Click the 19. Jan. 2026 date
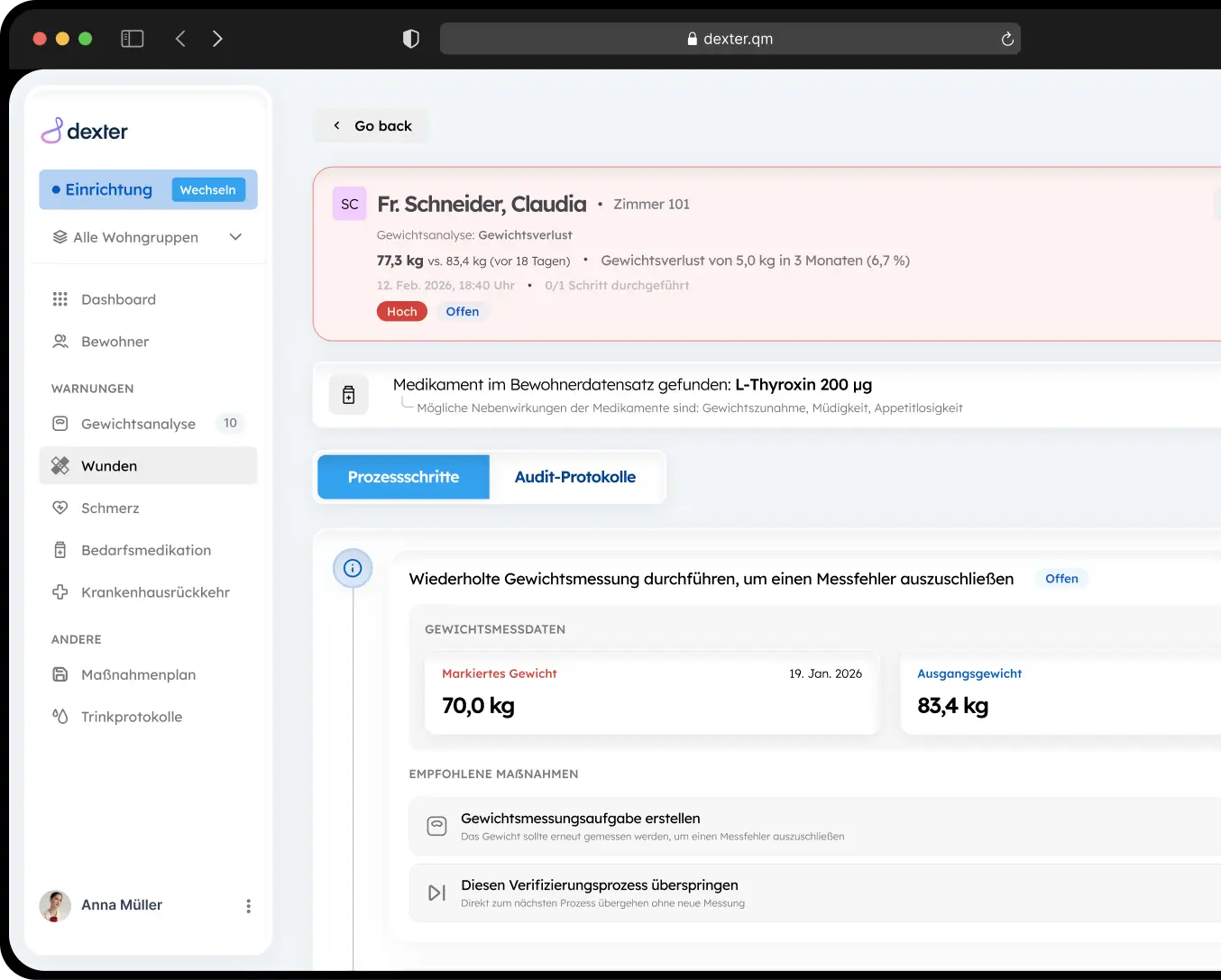Screen dimensions: 1221x980 (x=825, y=673)
